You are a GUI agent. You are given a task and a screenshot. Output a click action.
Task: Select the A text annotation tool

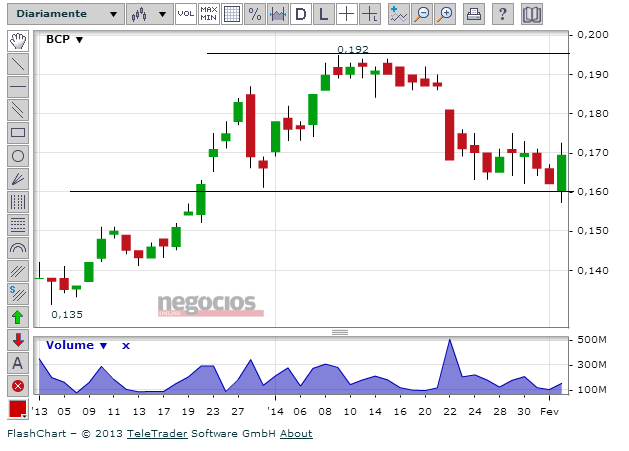click(18, 364)
